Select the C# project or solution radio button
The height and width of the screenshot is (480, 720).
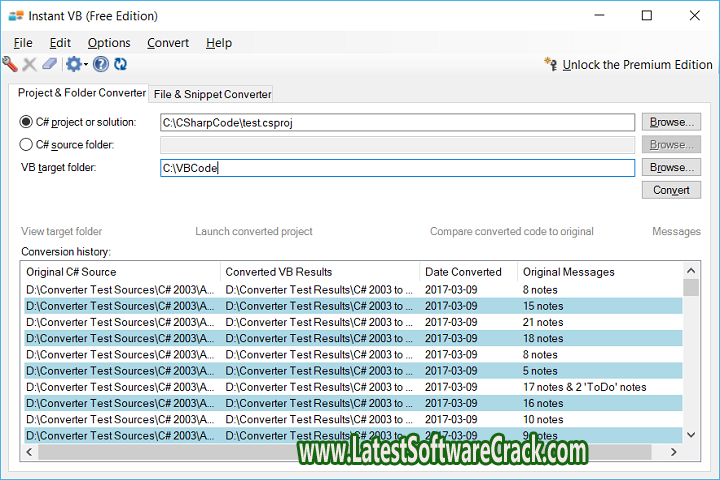[x=27, y=122]
